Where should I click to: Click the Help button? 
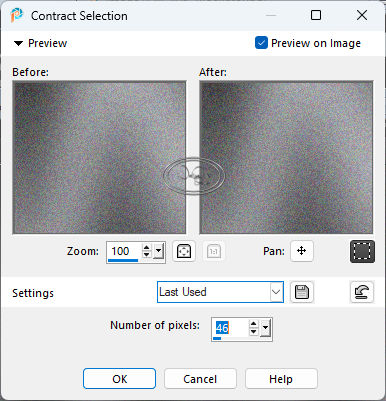click(x=281, y=379)
